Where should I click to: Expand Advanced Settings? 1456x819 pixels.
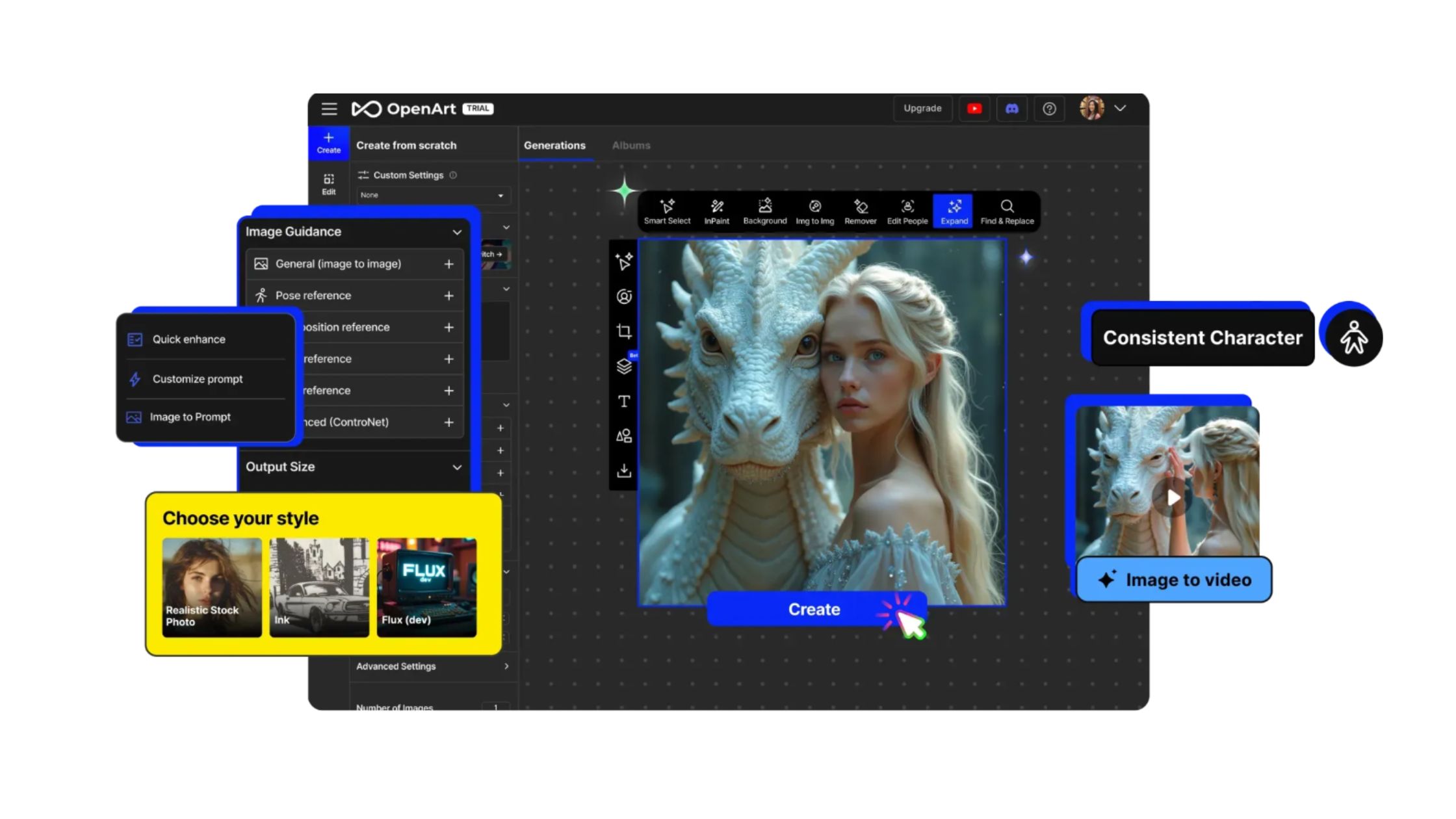click(x=432, y=666)
